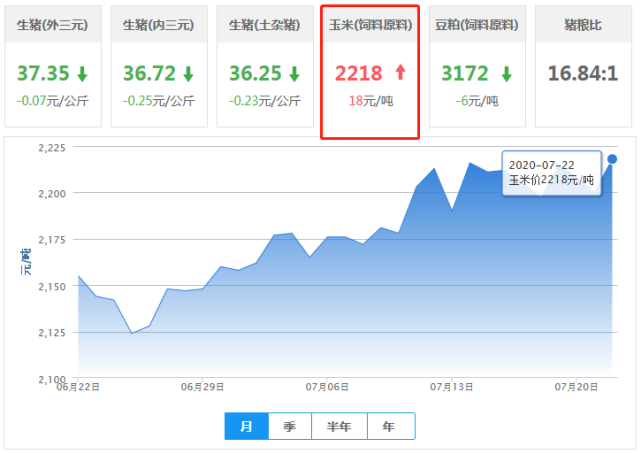Viewport: 641px width, 454px height.
Task: Click the red up arrow beside 2218
Action: tap(401, 72)
